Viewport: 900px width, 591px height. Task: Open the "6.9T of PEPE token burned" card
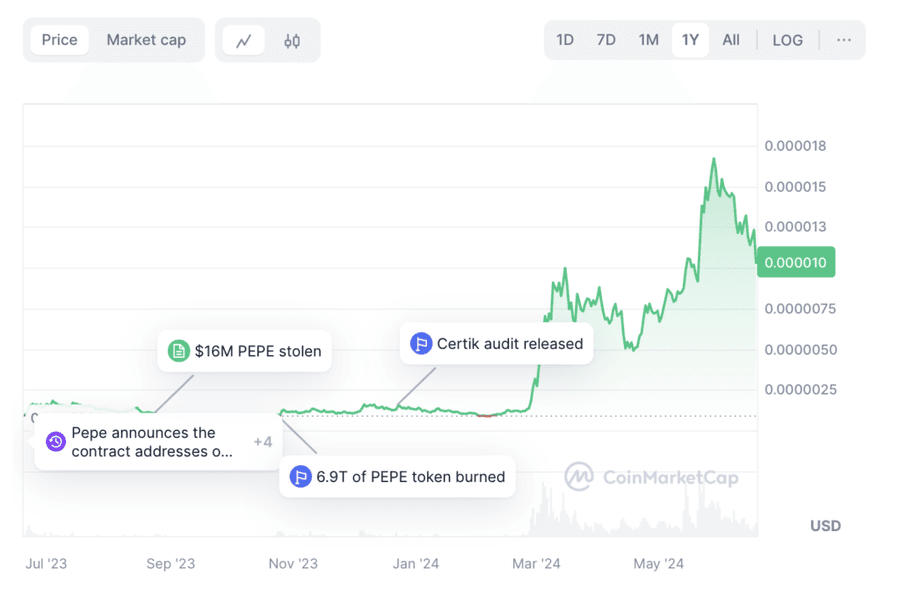397,477
